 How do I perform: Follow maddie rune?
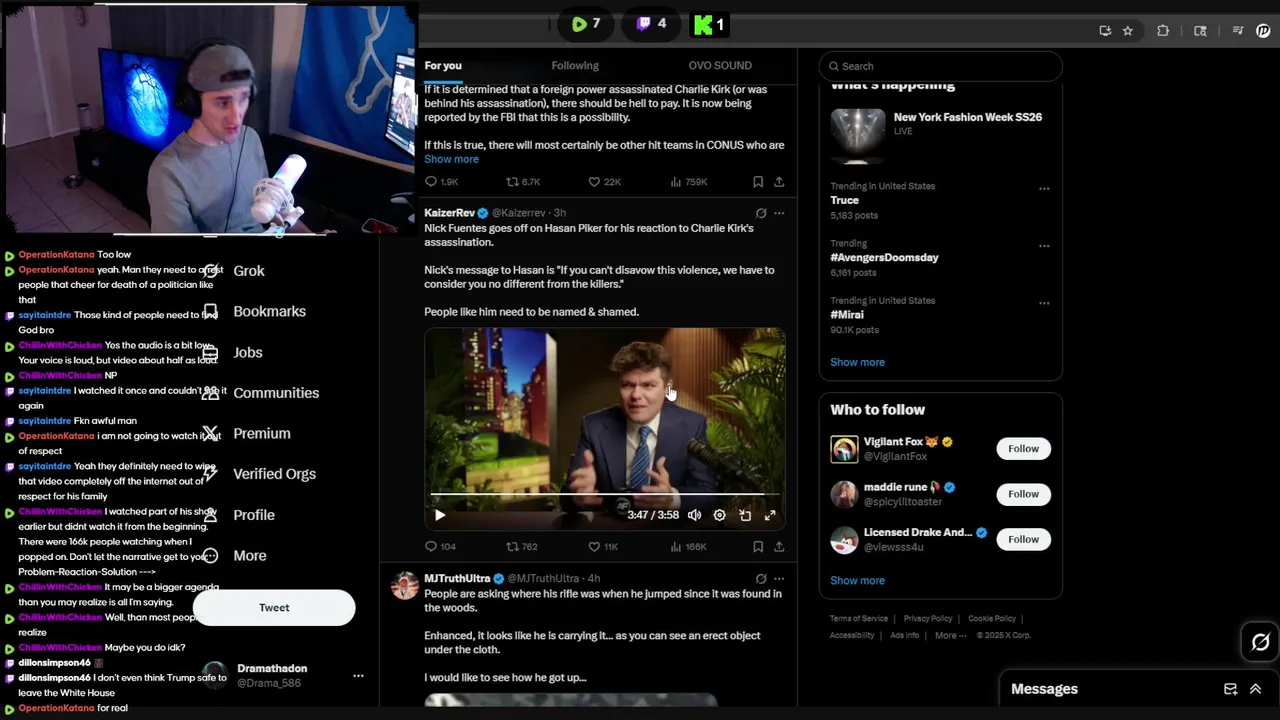coord(1023,494)
